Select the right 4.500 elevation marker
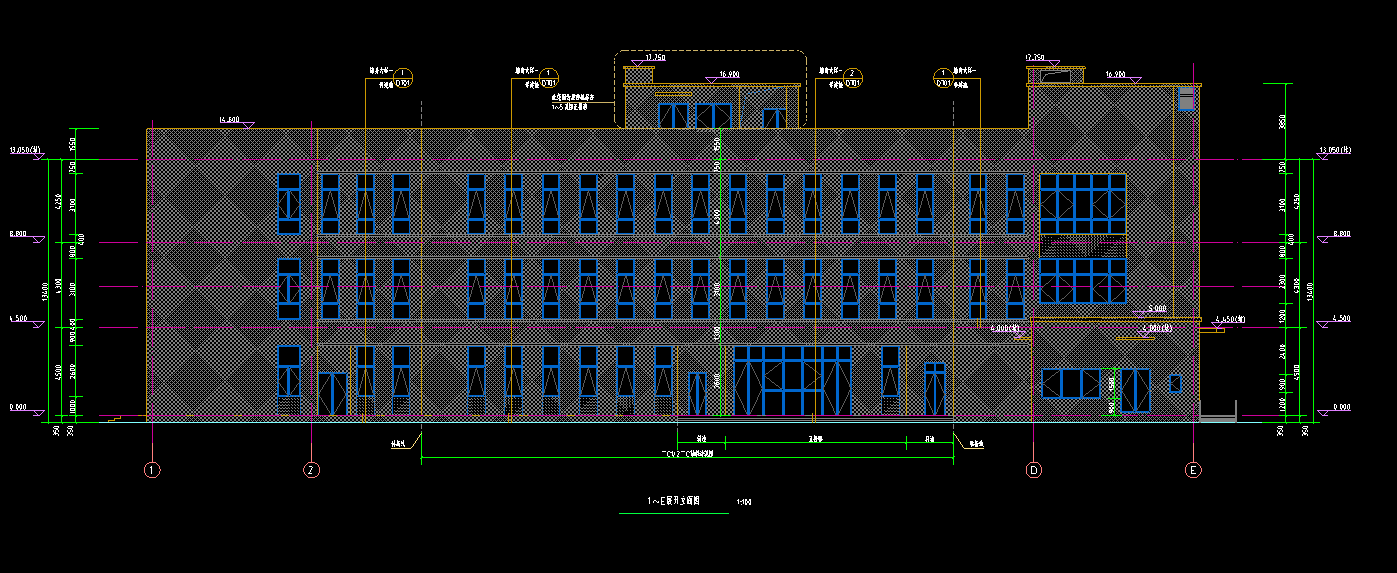This screenshot has height=573, width=1397. click(1326, 322)
